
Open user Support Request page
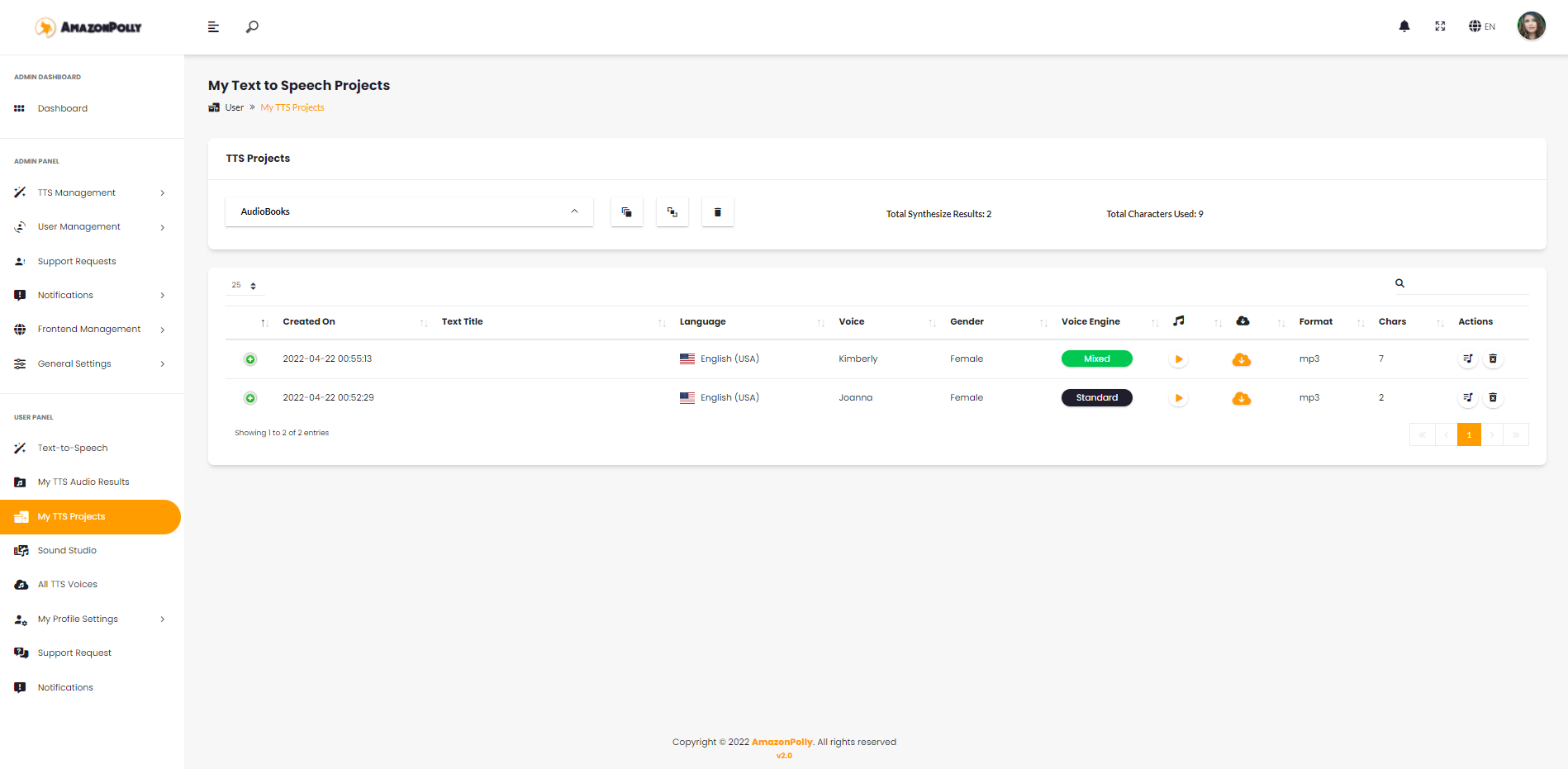point(91,653)
